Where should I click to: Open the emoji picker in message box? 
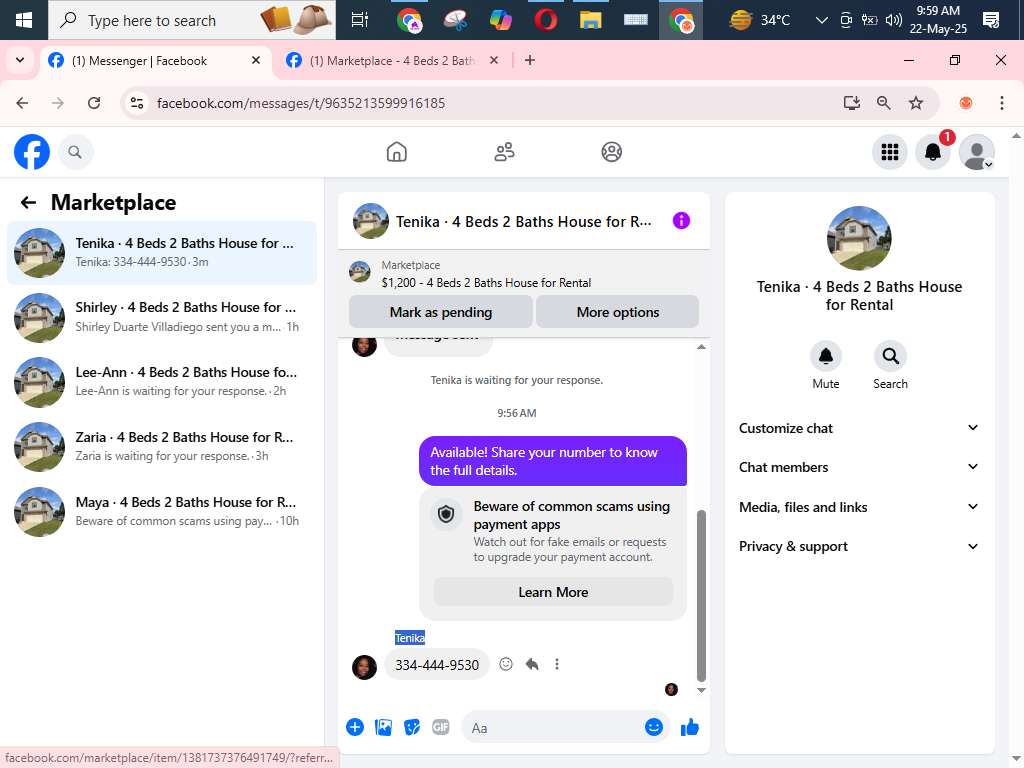pyautogui.click(x=654, y=727)
